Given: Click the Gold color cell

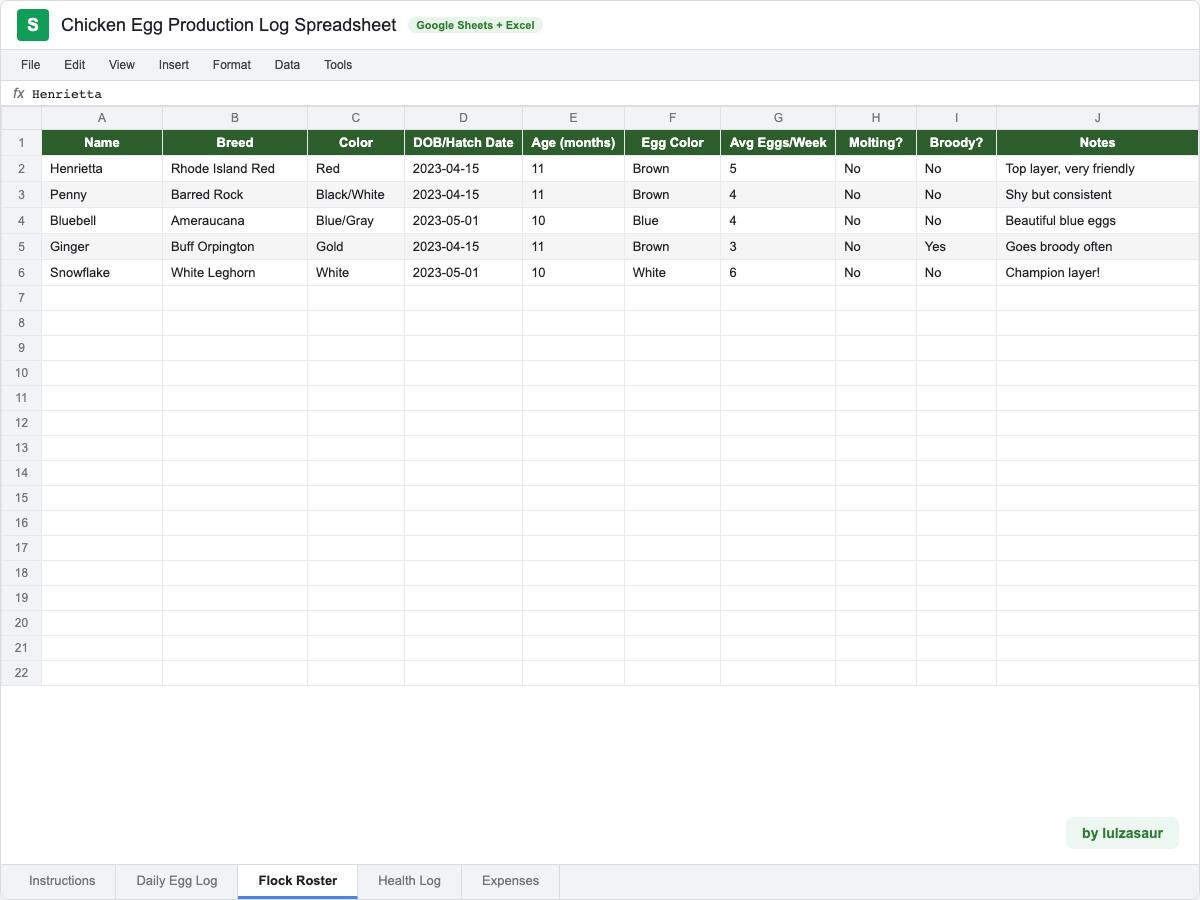Looking at the screenshot, I should (x=356, y=247).
